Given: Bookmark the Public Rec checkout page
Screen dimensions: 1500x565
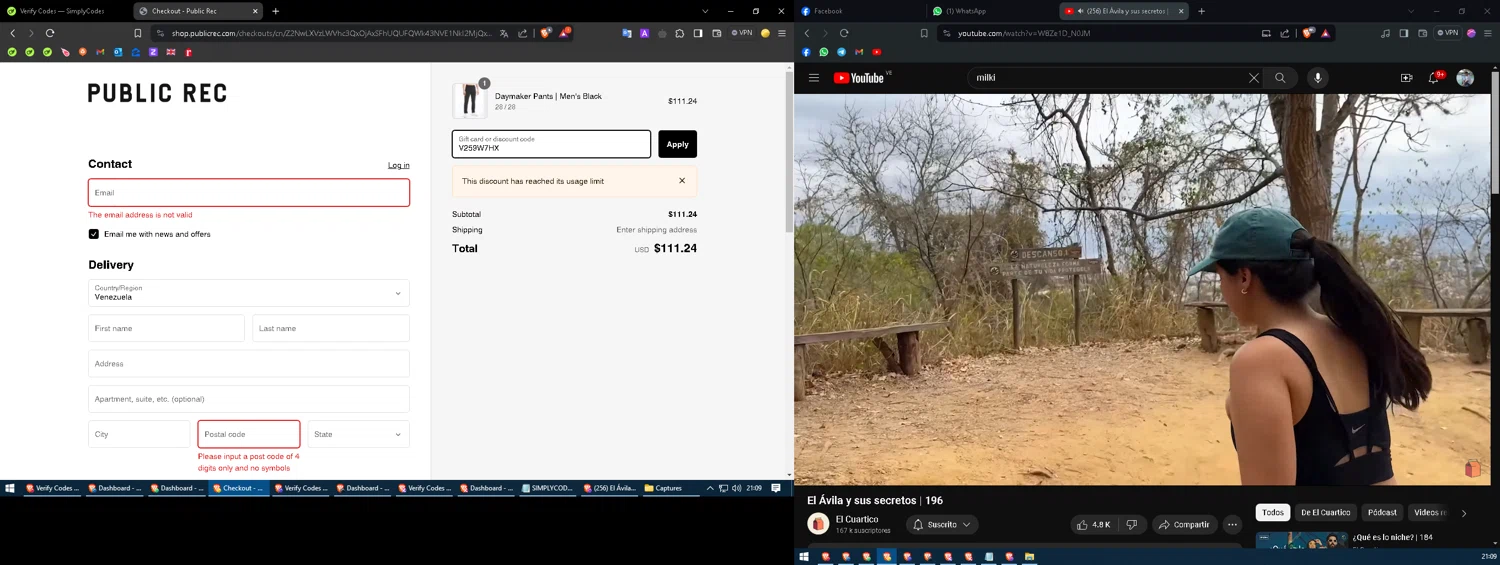Looking at the screenshot, I should pos(138,33).
